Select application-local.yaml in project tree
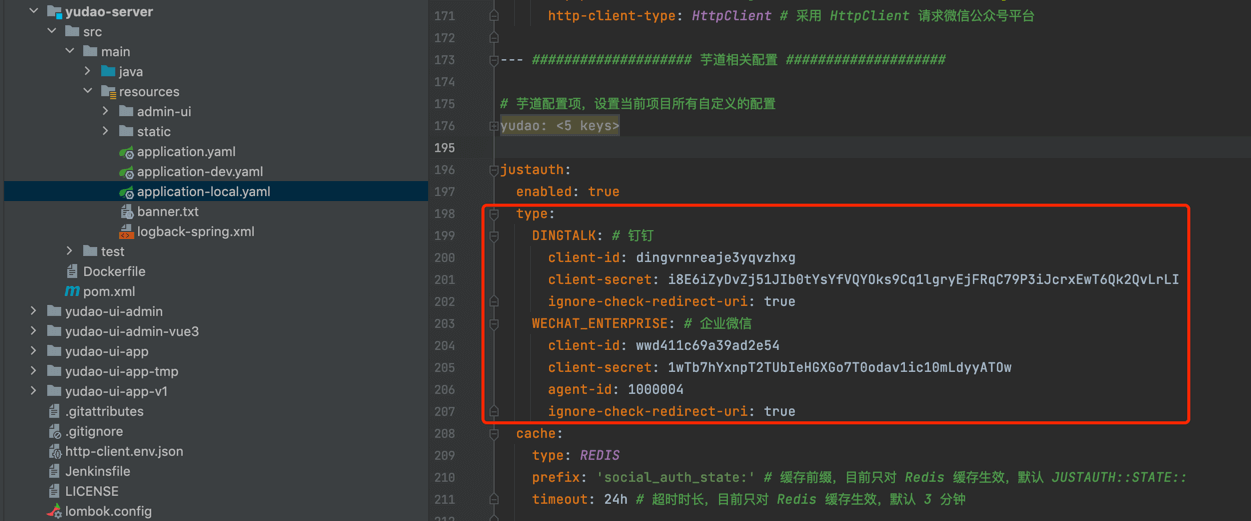The height and width of the screenshot is (521, 1251). (203, 191)
